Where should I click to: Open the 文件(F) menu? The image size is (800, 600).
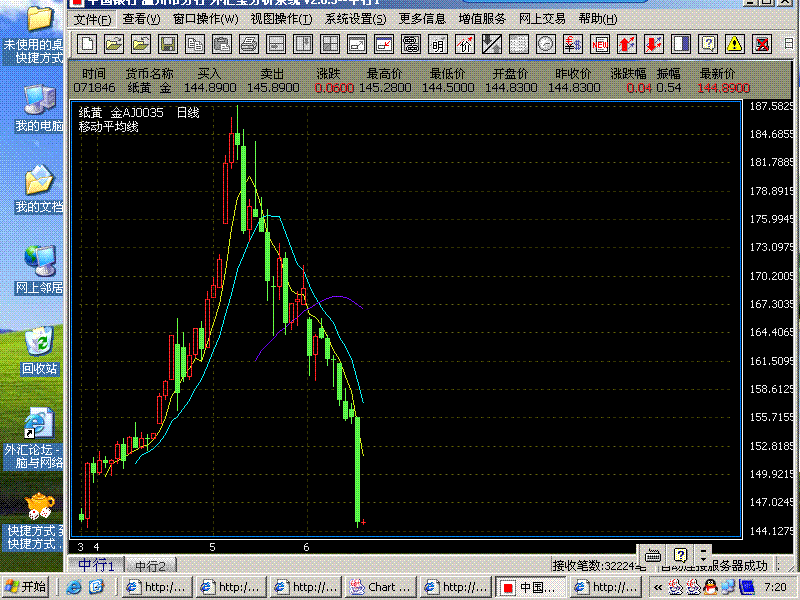coord(92,19)
